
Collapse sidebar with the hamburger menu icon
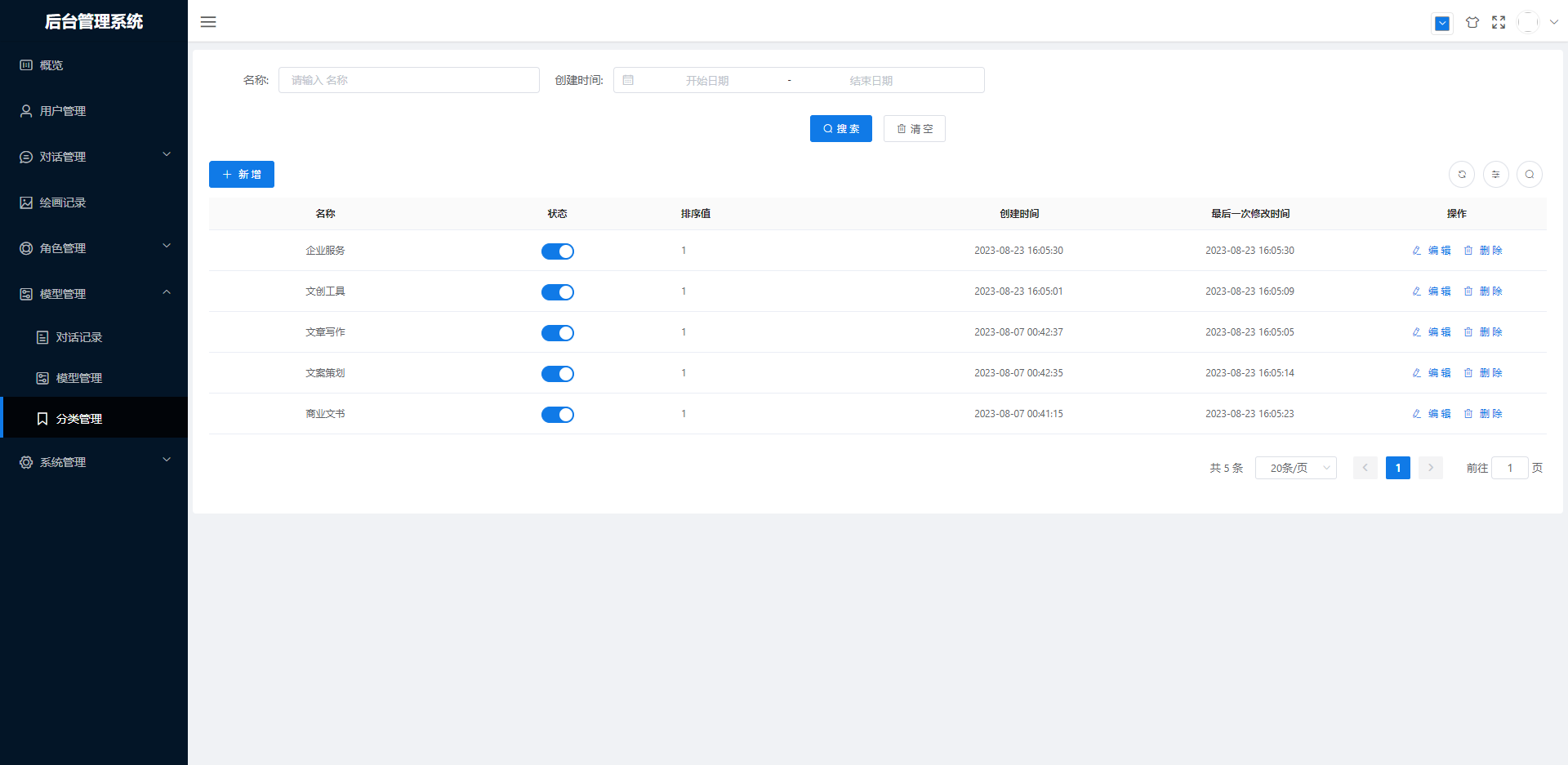208,22
